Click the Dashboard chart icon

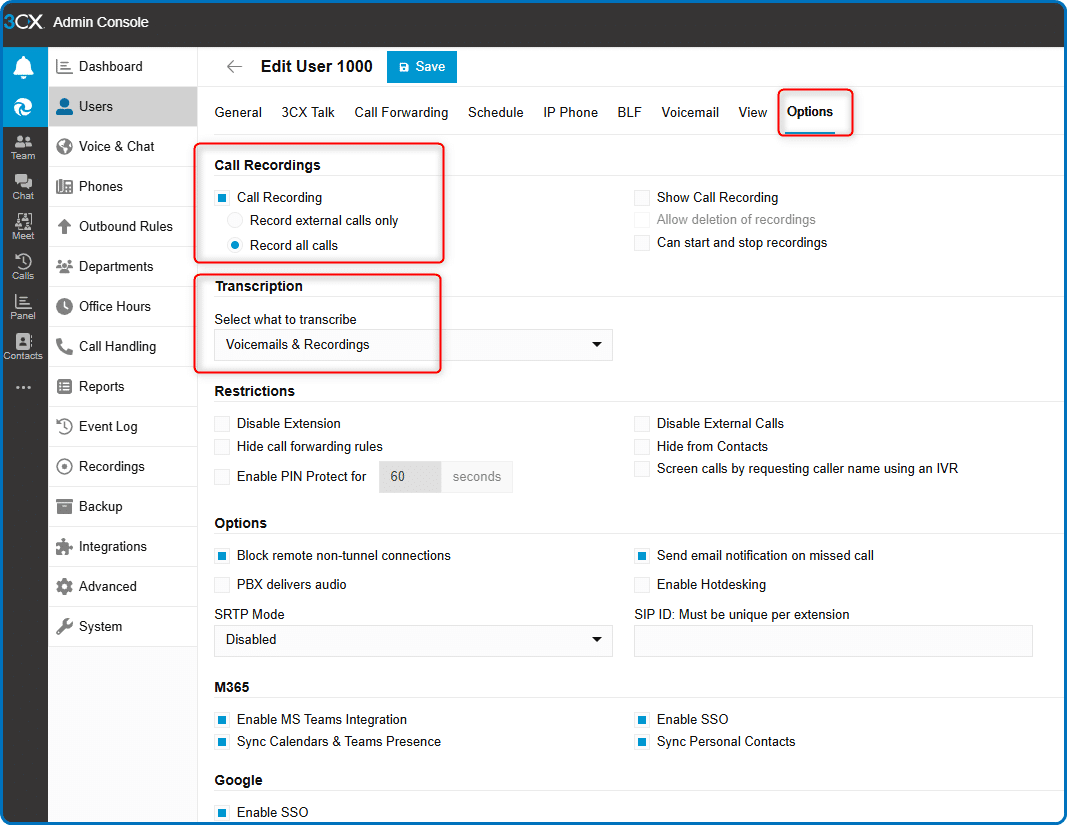click(x=65, y=67)
